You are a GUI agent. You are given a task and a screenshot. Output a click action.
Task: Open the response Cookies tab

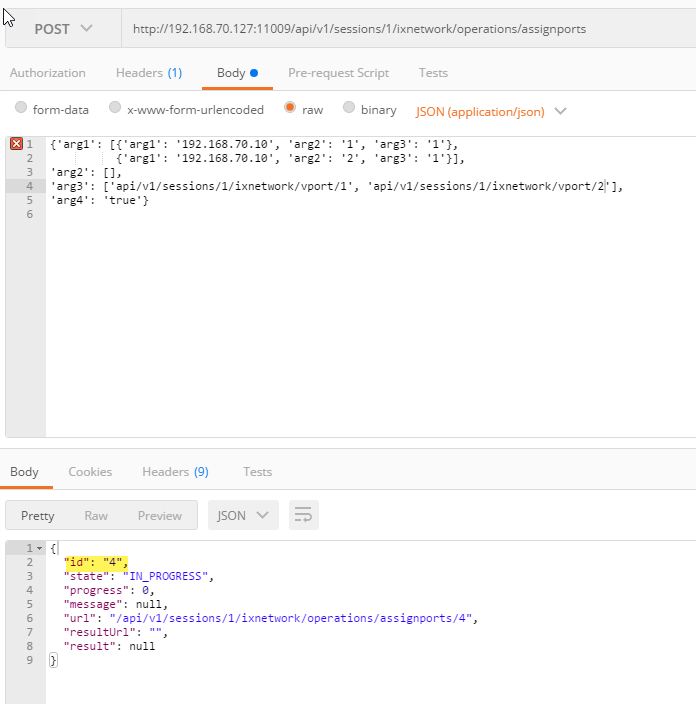coord(90,472)
